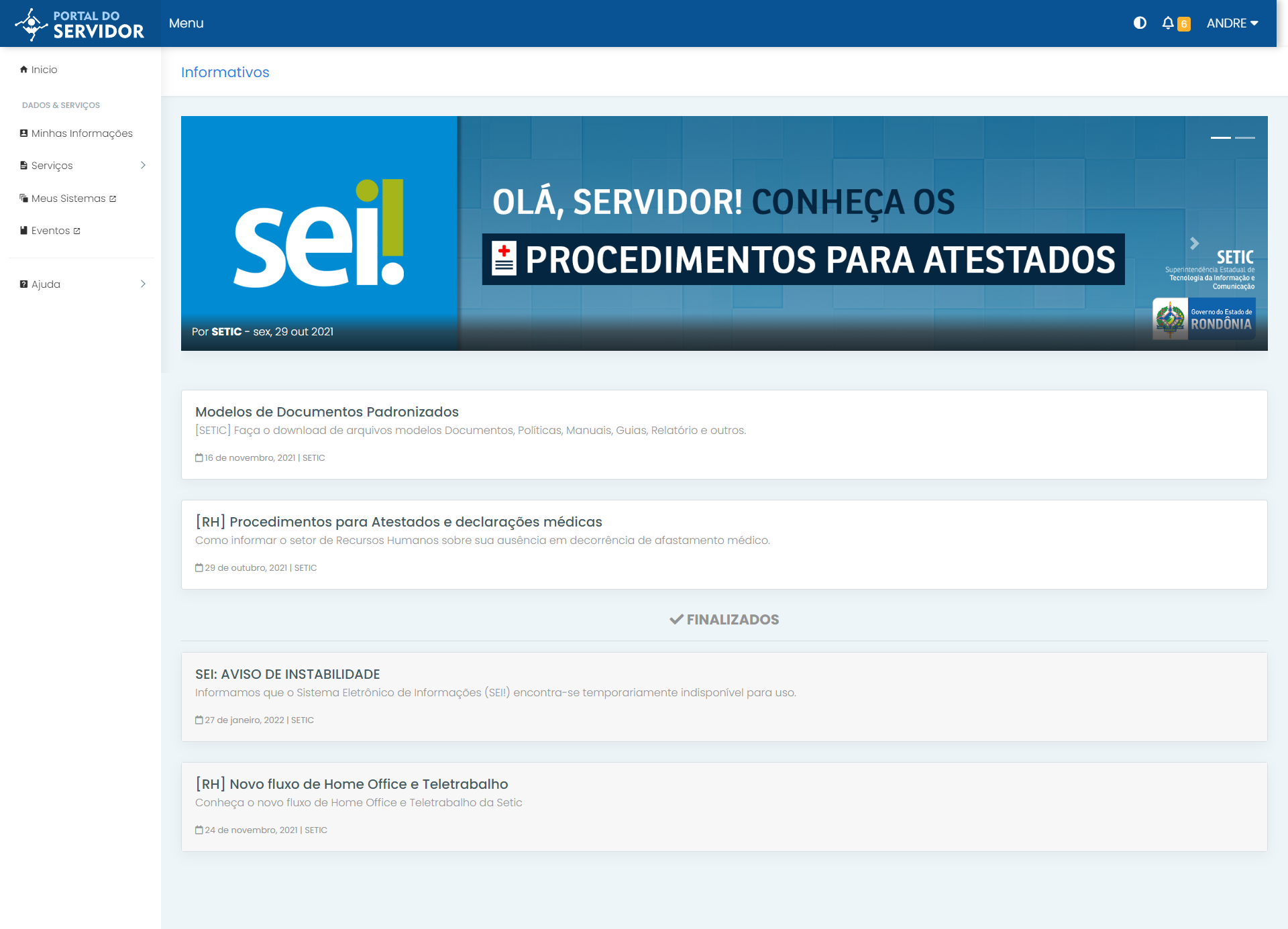Image resolution: width=1288 pixels, height=929 pixels.
Task: Click date text '27 de janeiro, 2022 | SETIC'
Action: [x=259, y=720]
